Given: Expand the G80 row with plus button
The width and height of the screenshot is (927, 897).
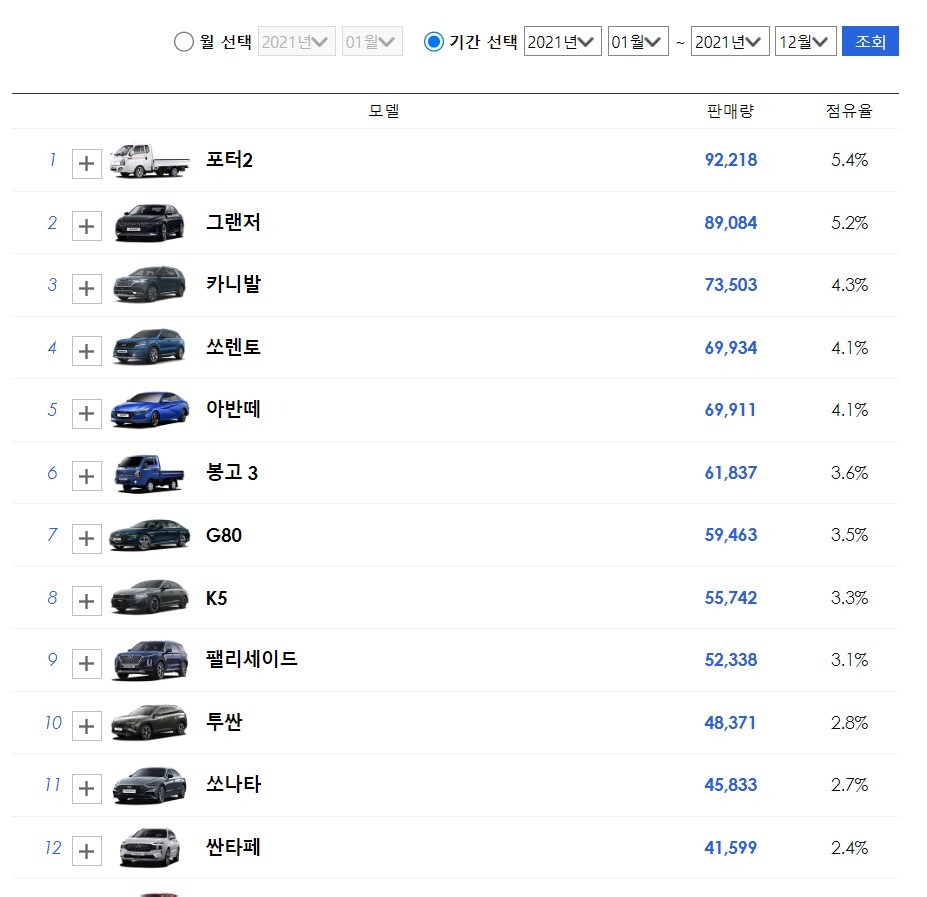Looking at the screenshot, I should [x=87, y=539].
